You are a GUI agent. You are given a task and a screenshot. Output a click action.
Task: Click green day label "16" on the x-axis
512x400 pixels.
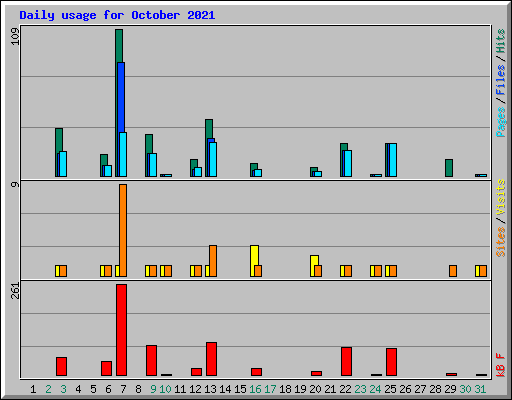coord(255,389)
